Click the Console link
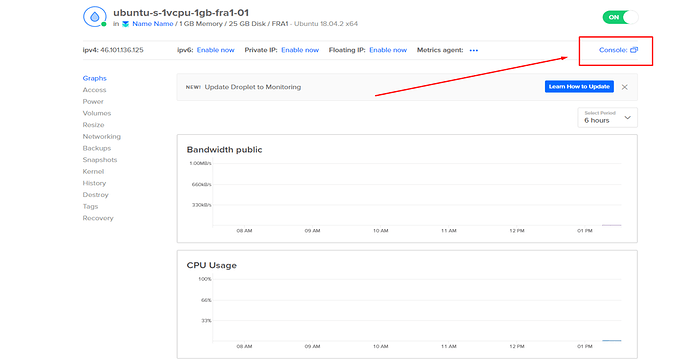The height and width of the screenshot is (364, 690). point(613,50)
